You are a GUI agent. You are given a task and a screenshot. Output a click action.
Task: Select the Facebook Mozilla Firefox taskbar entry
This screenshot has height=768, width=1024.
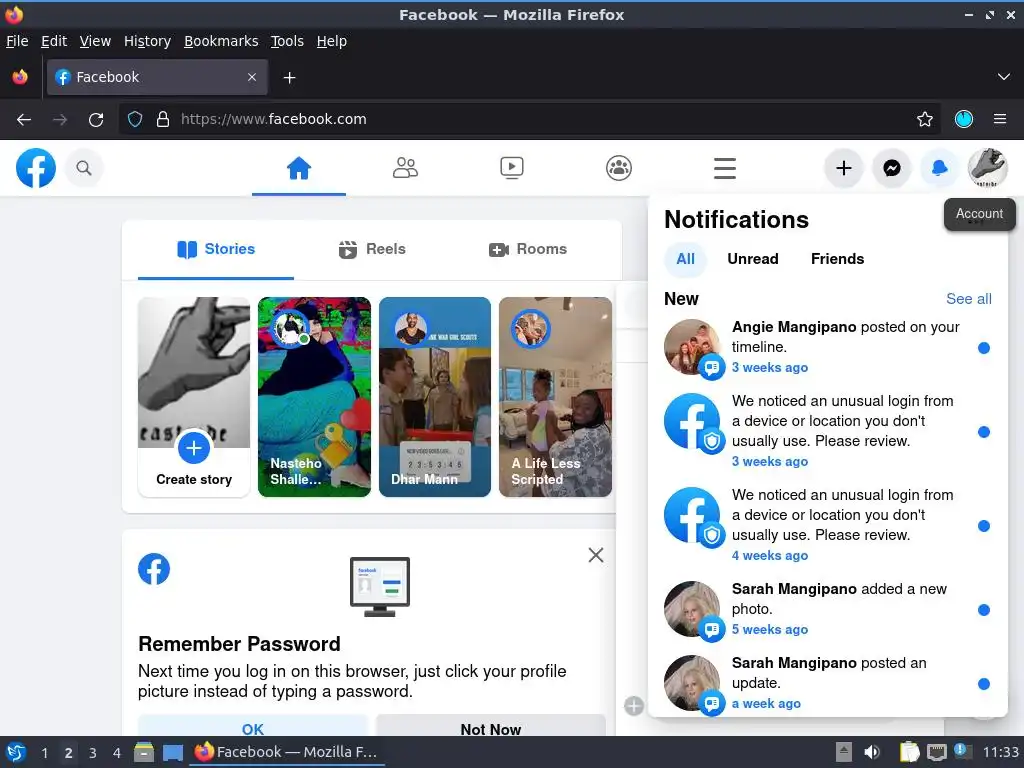pos(288,752)
